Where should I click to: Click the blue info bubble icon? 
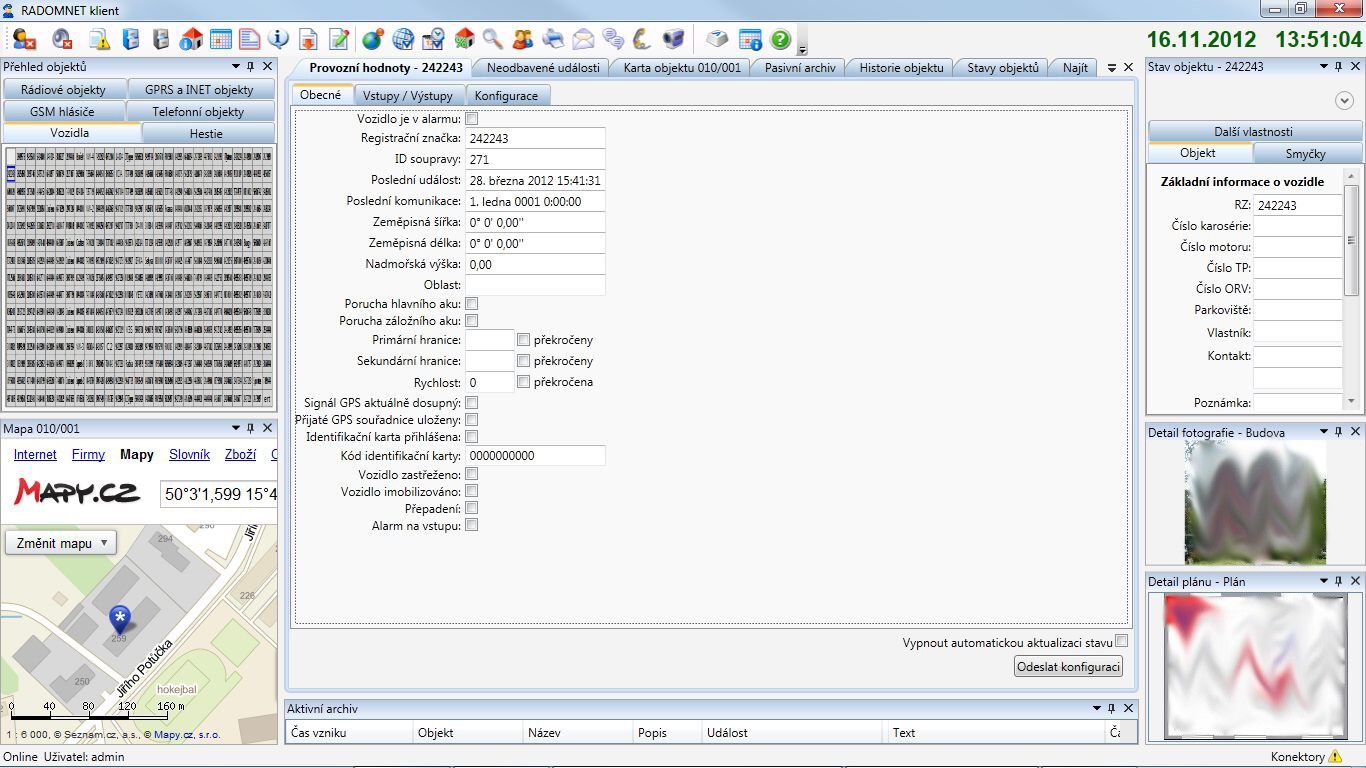[278, 39]
